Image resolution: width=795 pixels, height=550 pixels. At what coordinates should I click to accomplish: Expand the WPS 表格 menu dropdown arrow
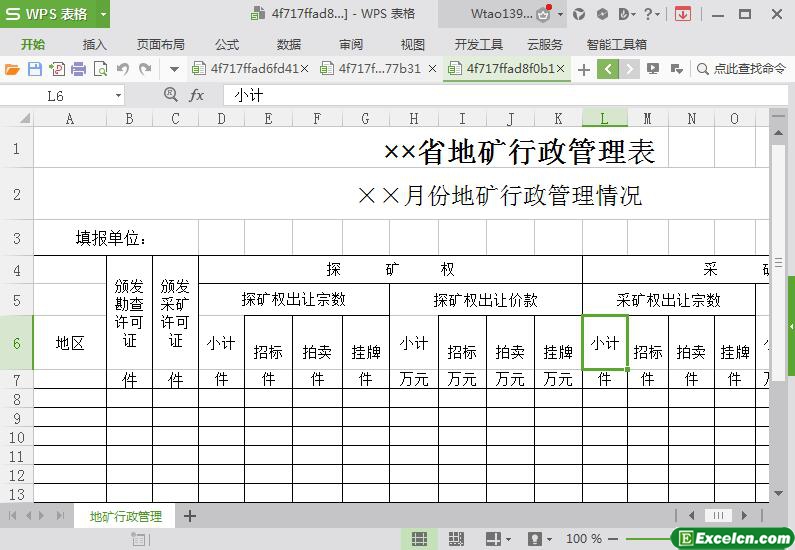103,14
